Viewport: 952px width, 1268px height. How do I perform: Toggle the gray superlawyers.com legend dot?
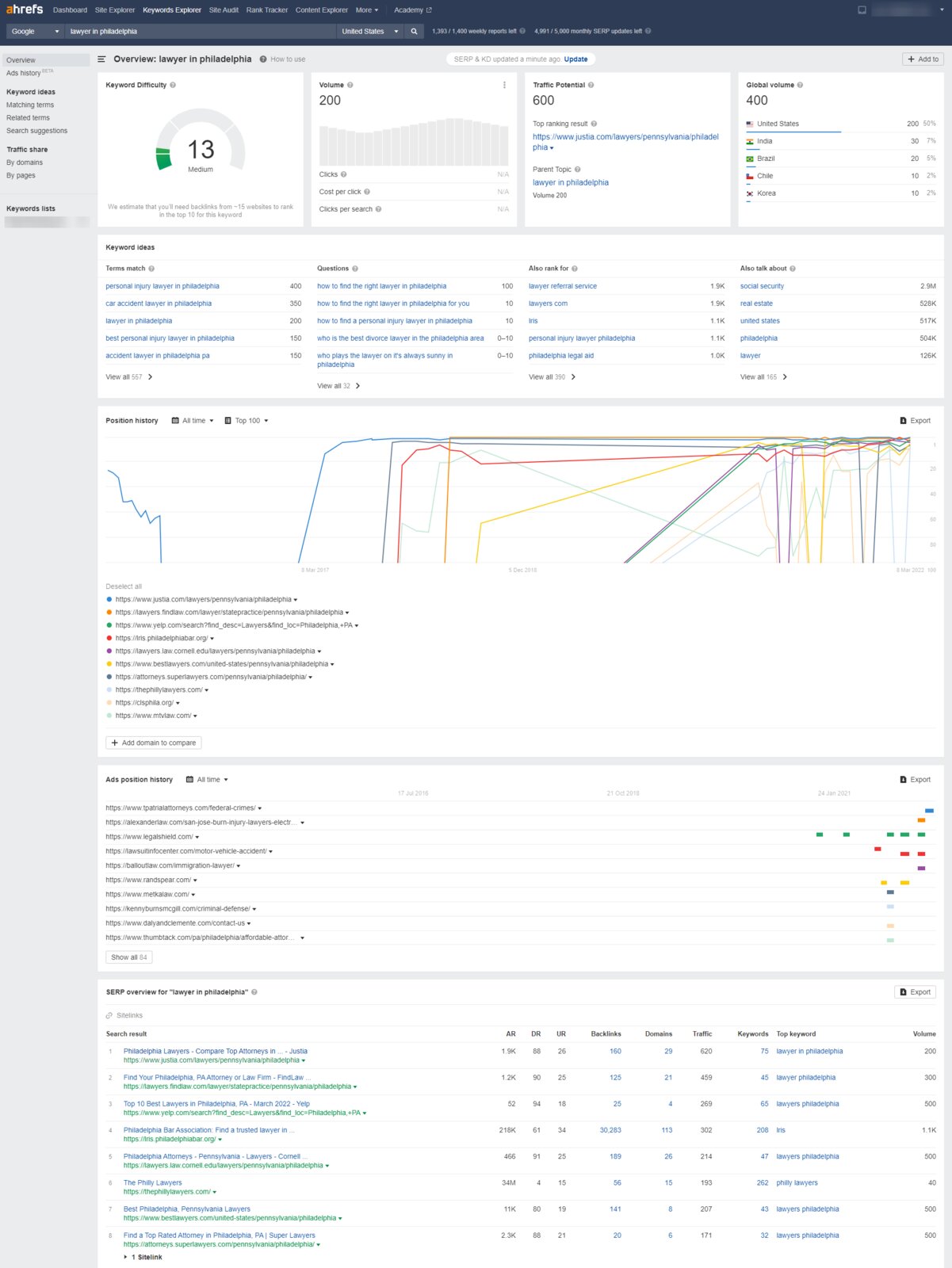109,677
